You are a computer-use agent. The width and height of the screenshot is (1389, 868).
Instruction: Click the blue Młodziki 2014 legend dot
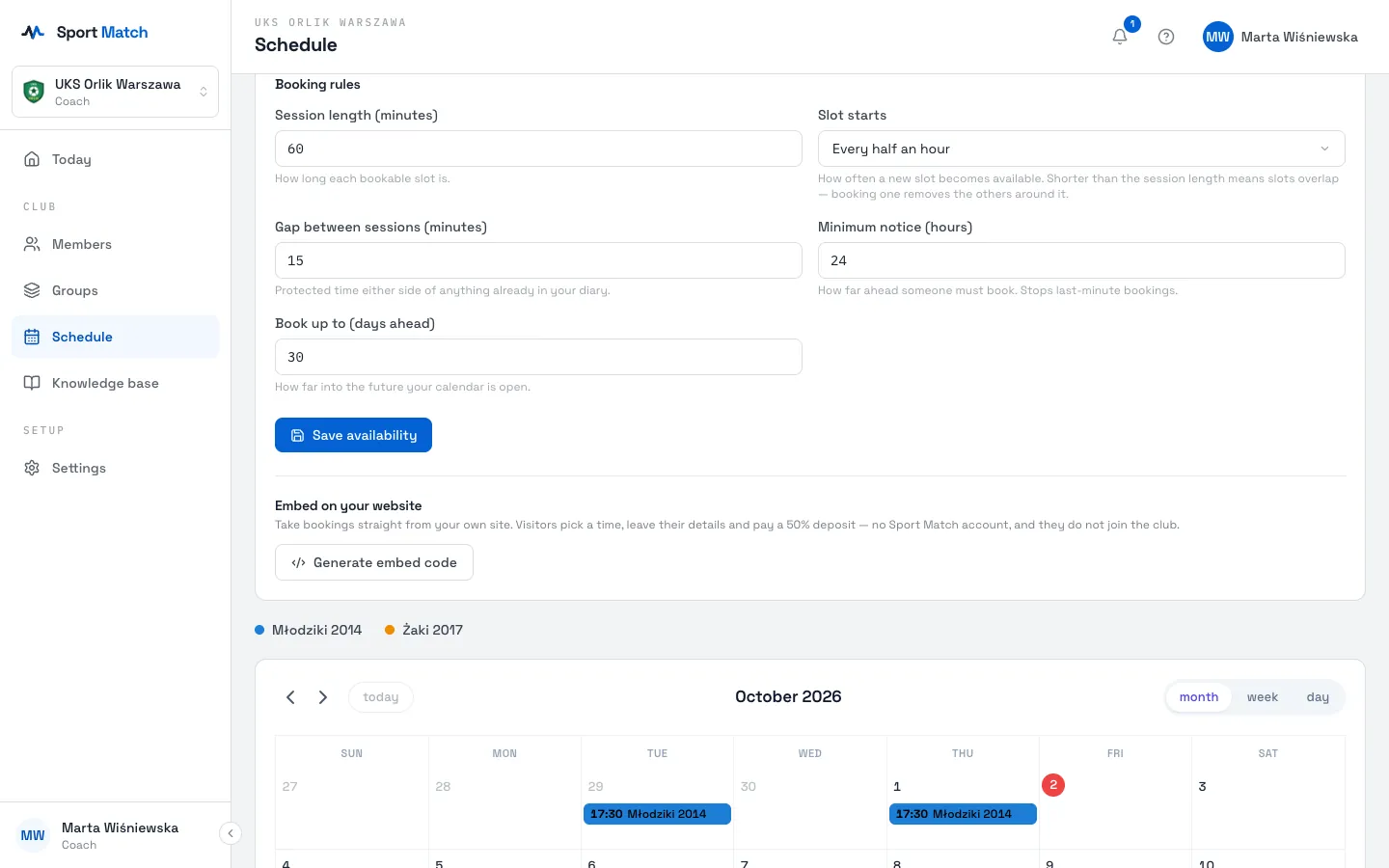pos(259,630)
